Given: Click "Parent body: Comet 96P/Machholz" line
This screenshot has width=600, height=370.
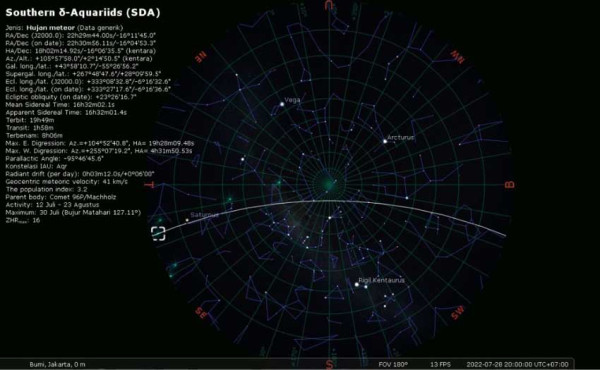Looking at the screenshot, I should coord(61,197).
